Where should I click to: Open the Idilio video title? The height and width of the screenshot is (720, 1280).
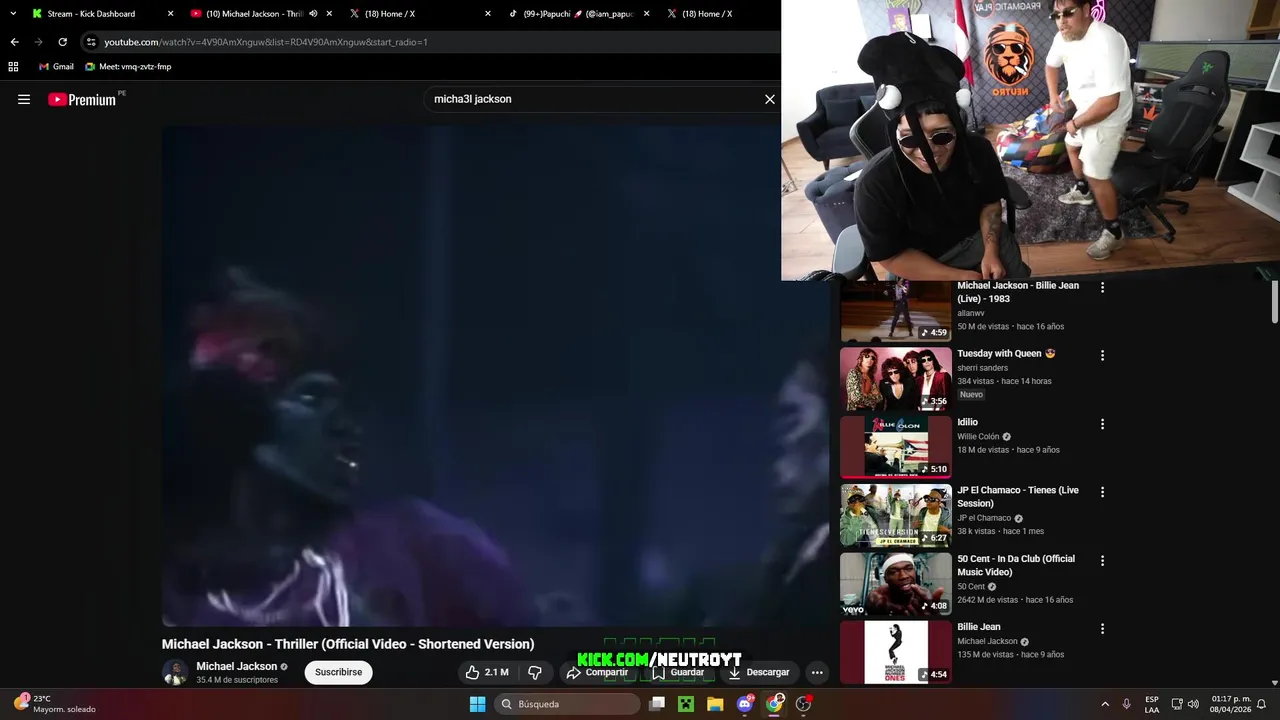click(x=967, y=422)
